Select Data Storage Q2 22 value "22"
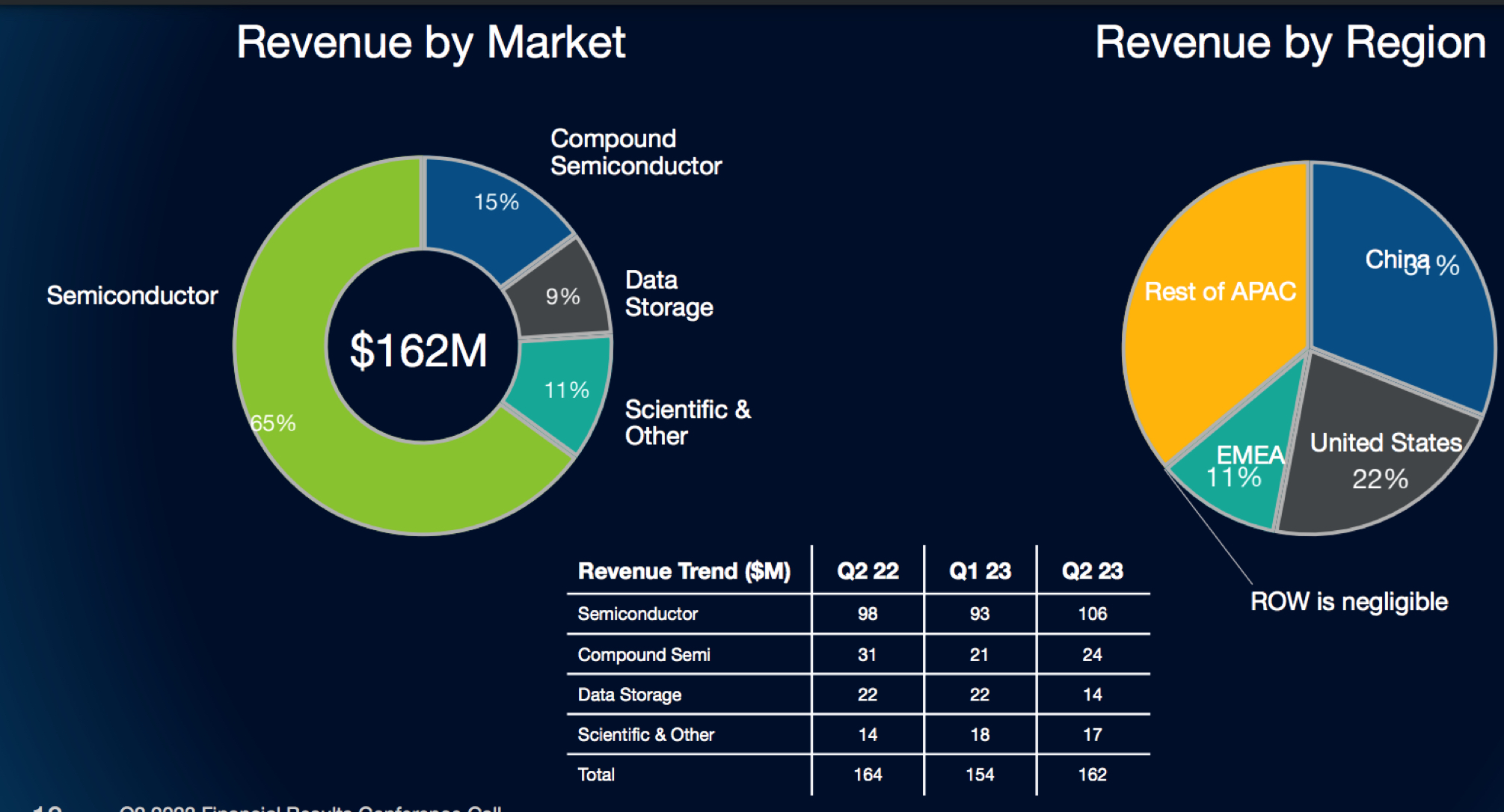 tap(868, 695)
